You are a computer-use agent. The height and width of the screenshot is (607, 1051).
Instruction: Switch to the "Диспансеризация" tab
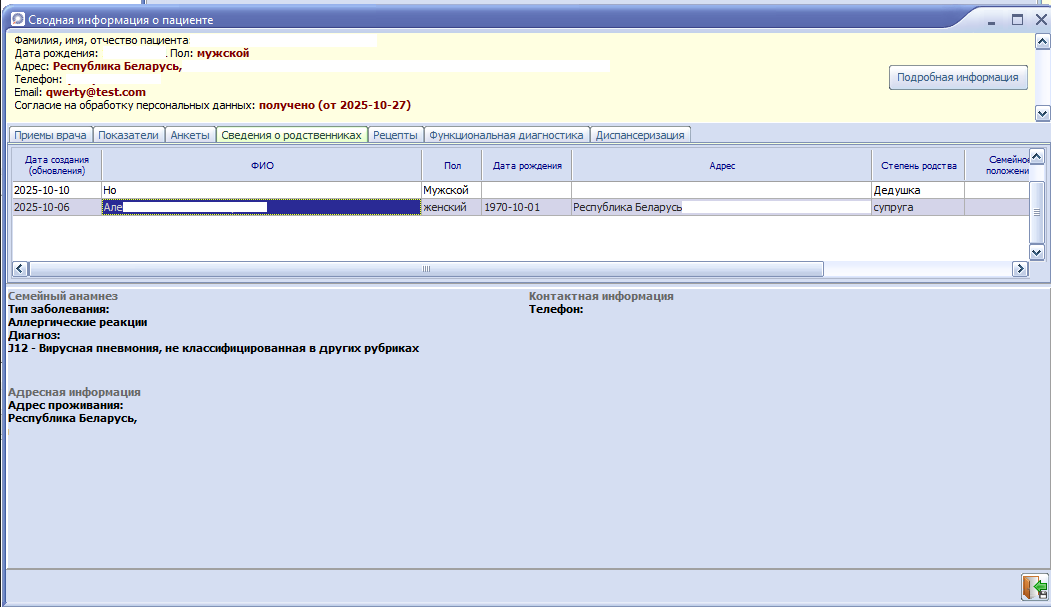click(640, 135)
